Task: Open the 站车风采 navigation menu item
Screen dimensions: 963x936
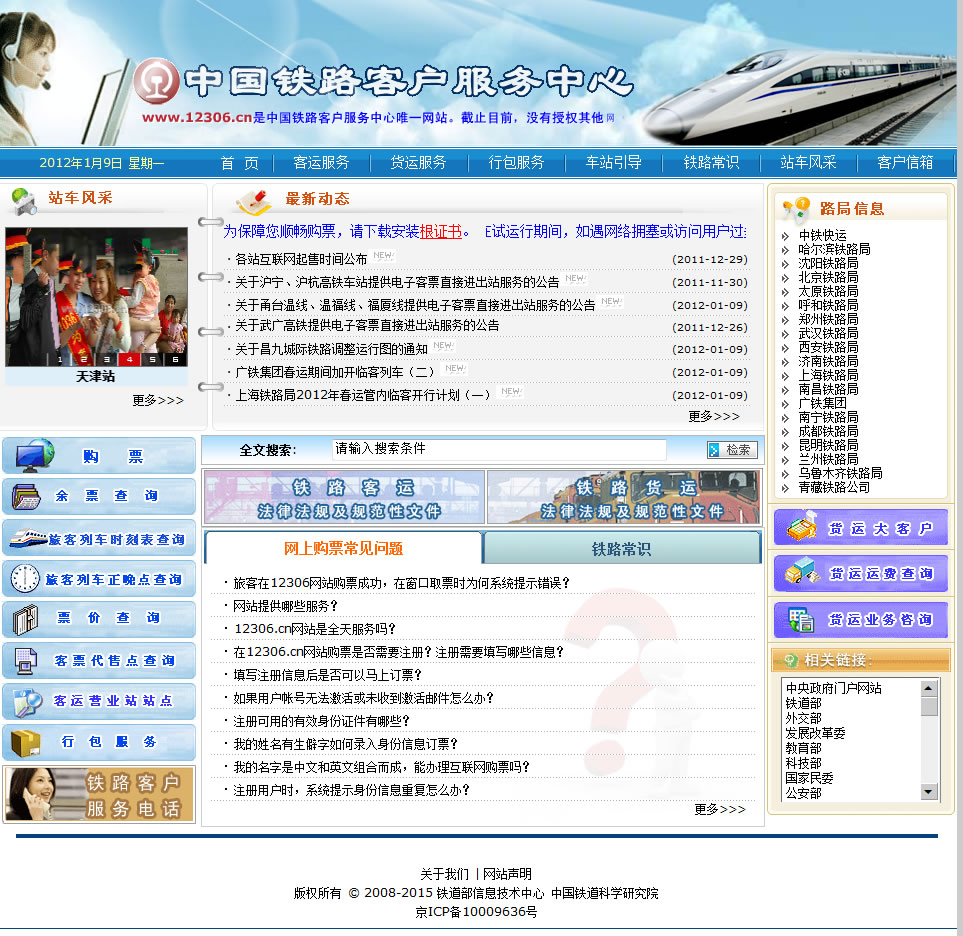Action: 808,163
